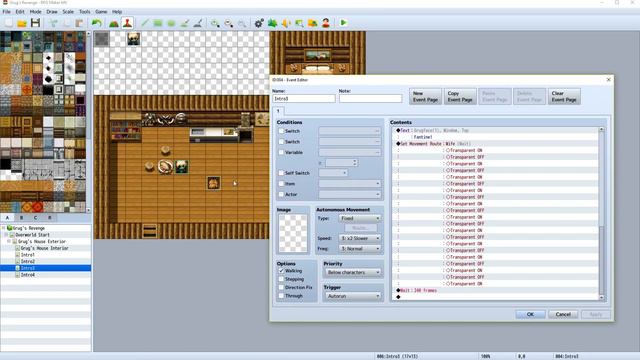The height and width of the screenshot is (360, 640).
Task: Enable the Variable condition checkbox
Action: pyautogui.click(x=281, y=152)
